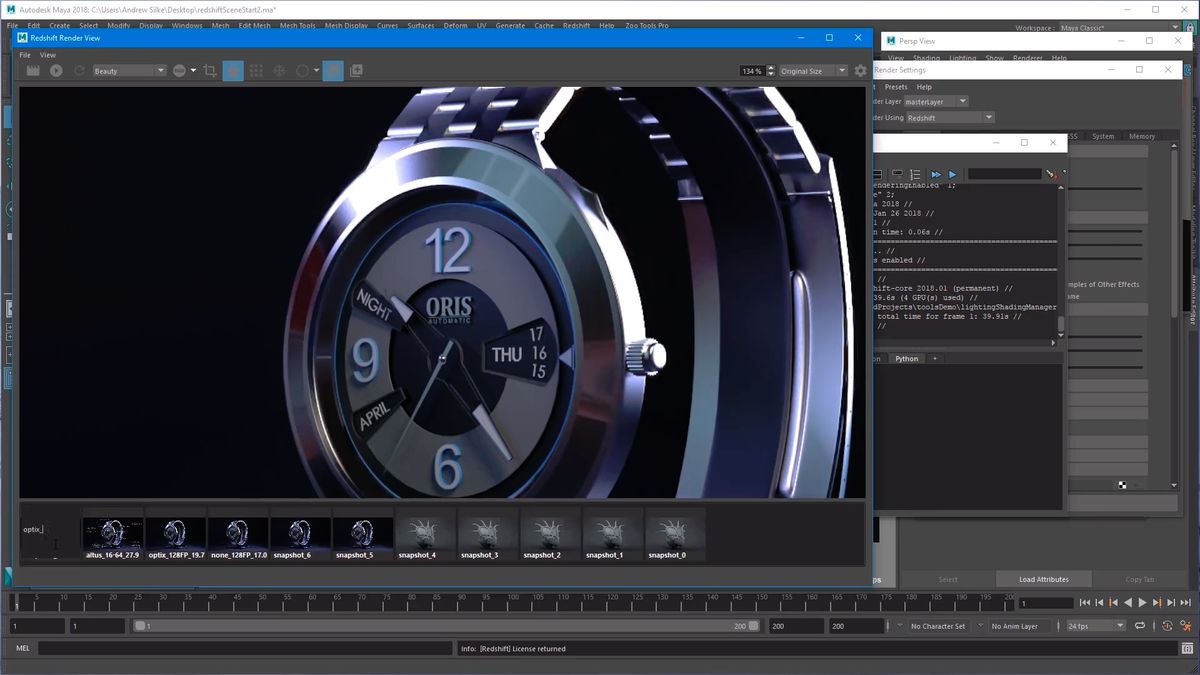This screenshot has height=675, width=1200.
Task: Open the Render Using Redshift dropdown
Action: point(949,117)
